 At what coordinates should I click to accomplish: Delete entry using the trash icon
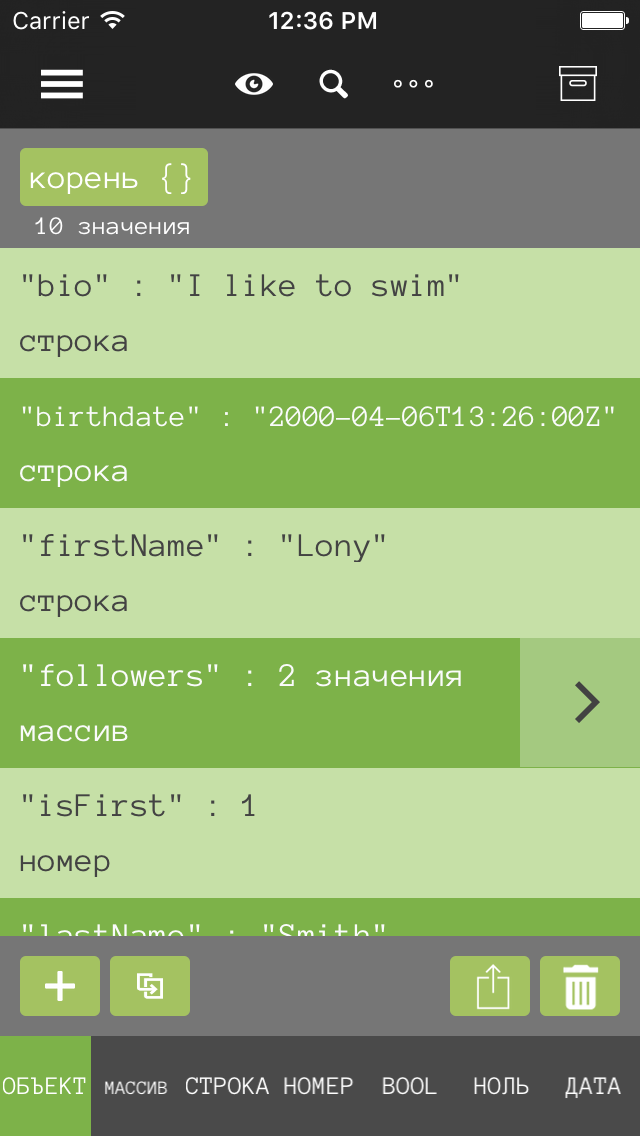[579, 986]
